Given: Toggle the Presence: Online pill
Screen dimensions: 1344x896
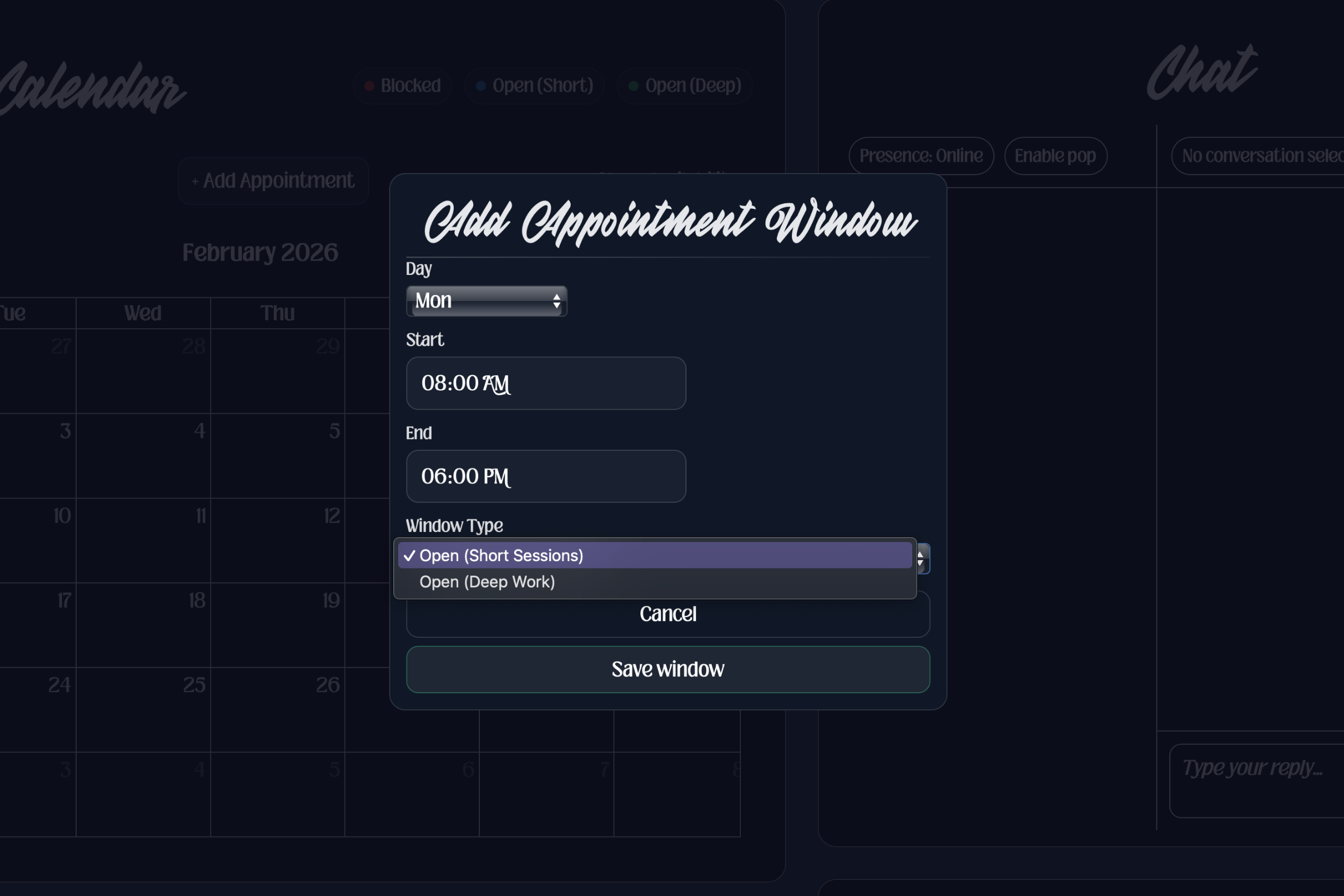Looking at the screenshot, I should pyautogui.click(x=921, y=156).
